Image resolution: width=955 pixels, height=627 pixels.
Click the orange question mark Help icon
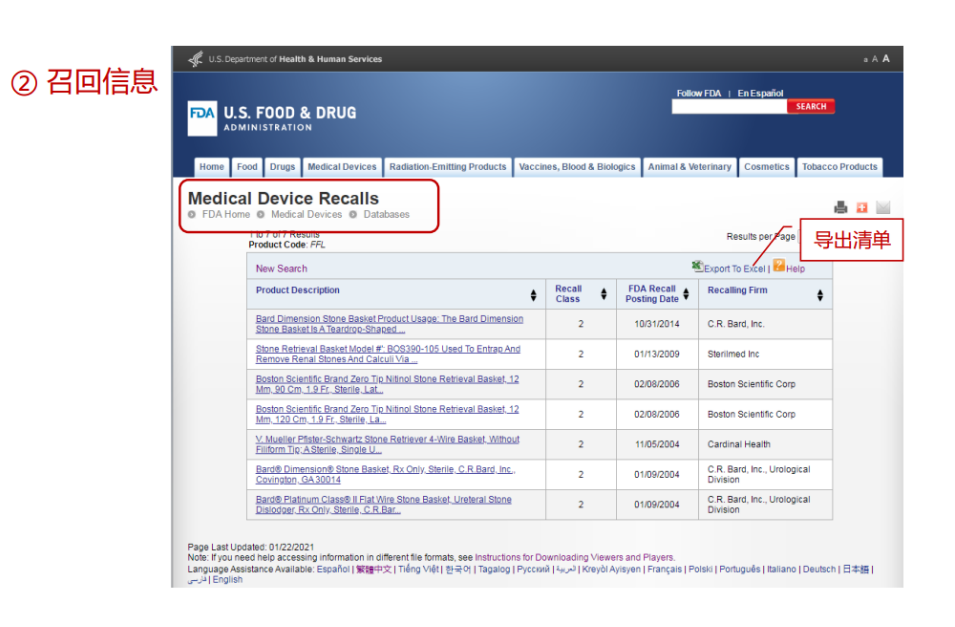click(778, 266)
